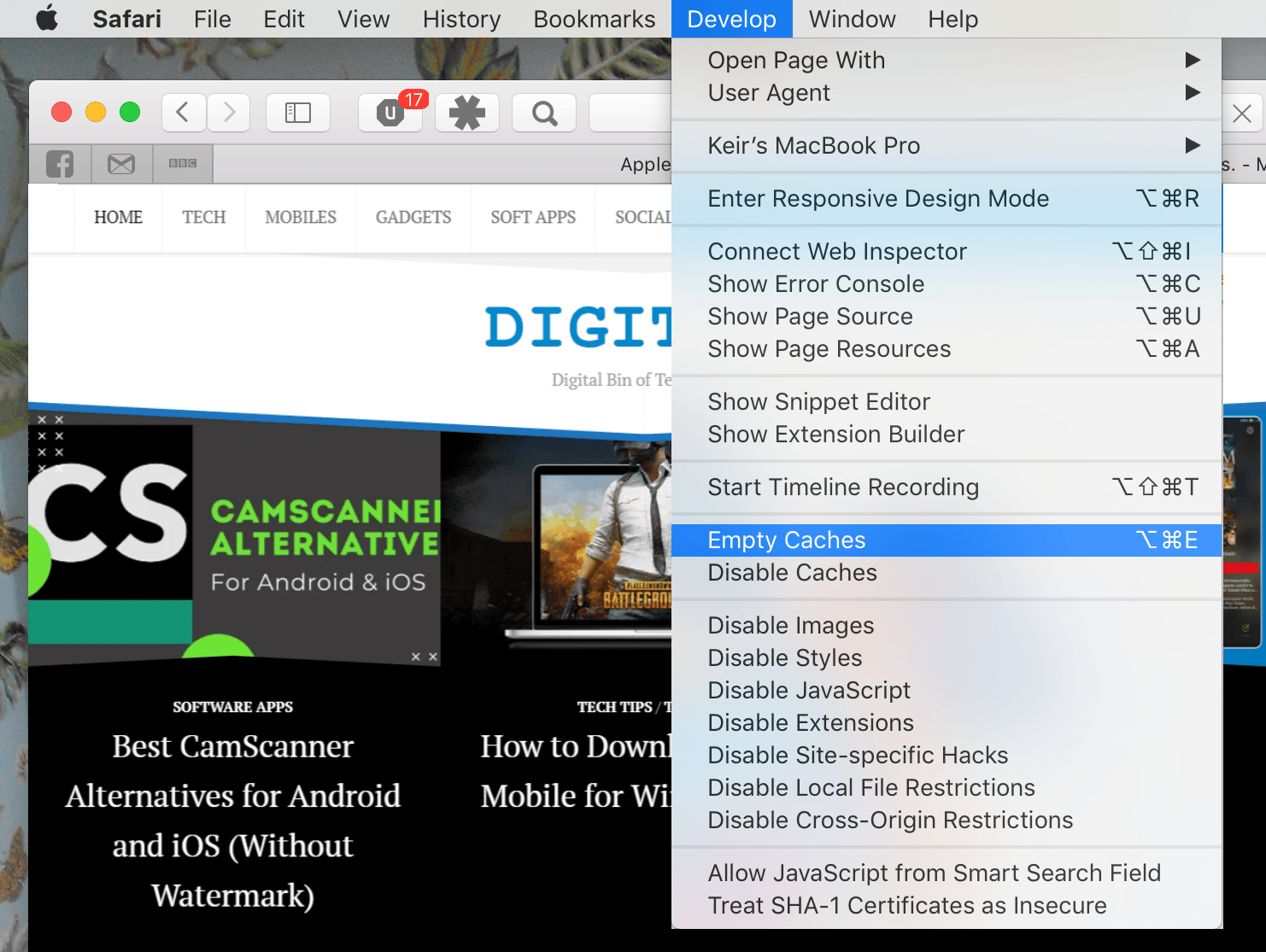Open the View menu
Viewport: 1266px width, 952px height.
tap(363, 19)
